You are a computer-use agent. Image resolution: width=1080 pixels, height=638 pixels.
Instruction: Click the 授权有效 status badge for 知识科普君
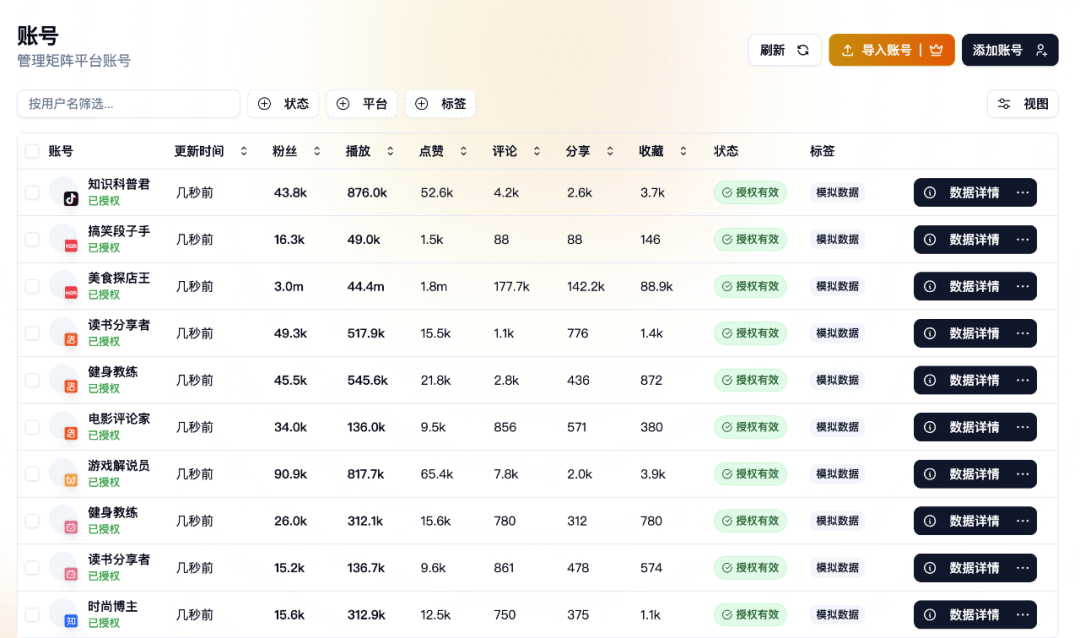pos(750,193)
